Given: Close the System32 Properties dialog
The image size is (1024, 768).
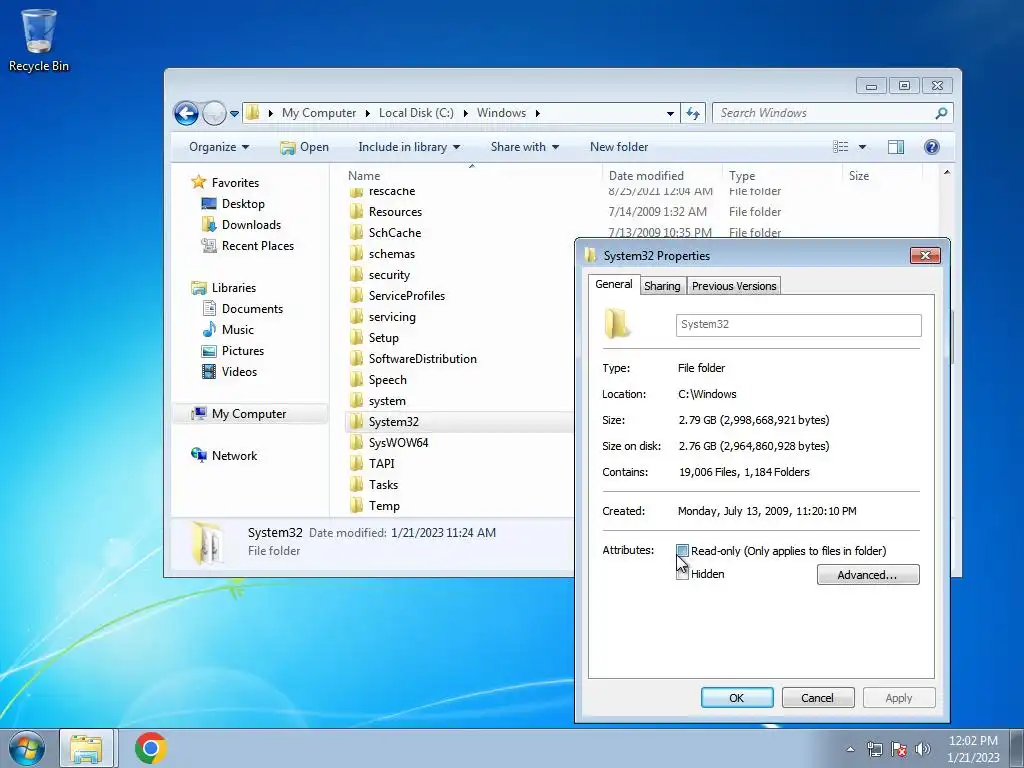Looking at the screenshot, I should coord(925,255).
